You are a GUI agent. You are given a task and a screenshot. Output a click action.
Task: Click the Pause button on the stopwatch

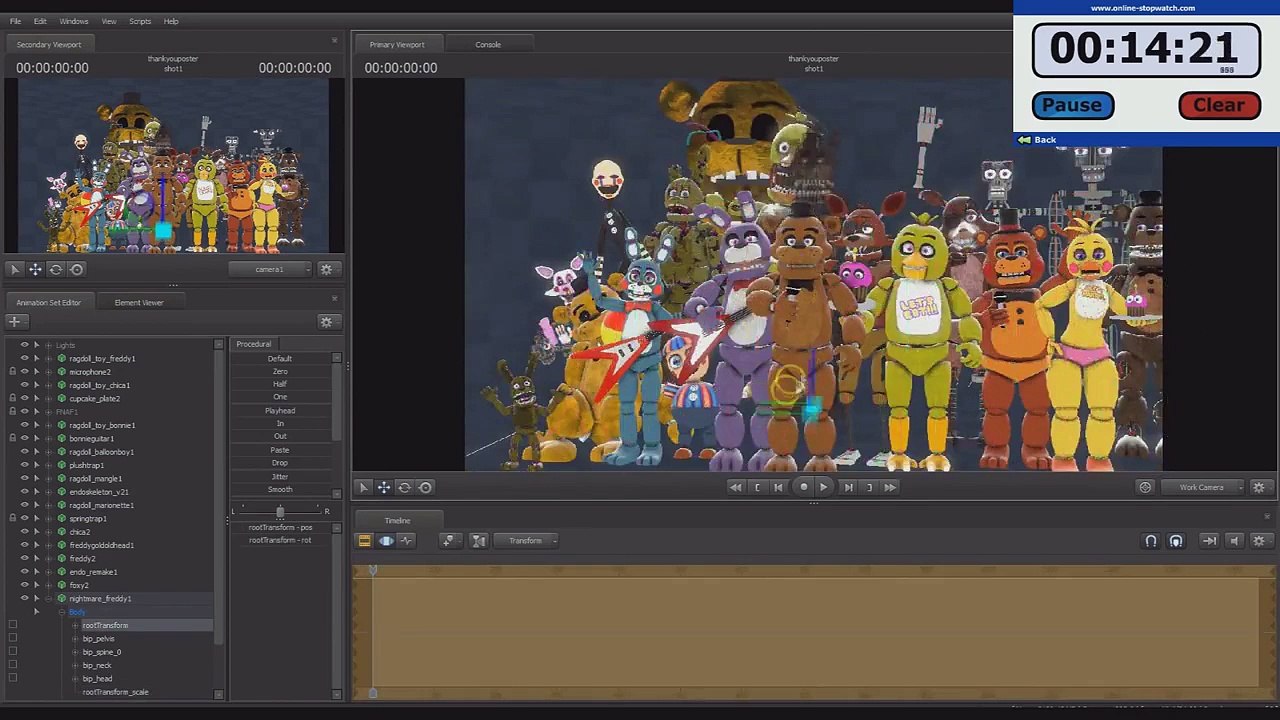pos(1072,105)
